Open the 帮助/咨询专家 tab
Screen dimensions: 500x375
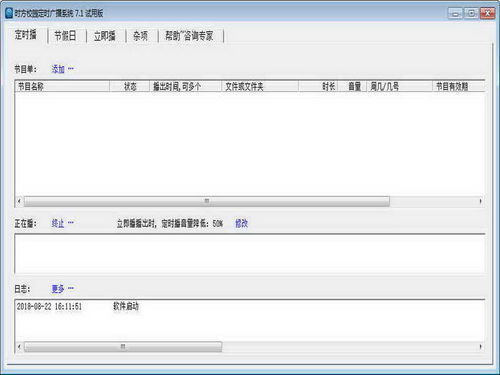pos(189,36)
